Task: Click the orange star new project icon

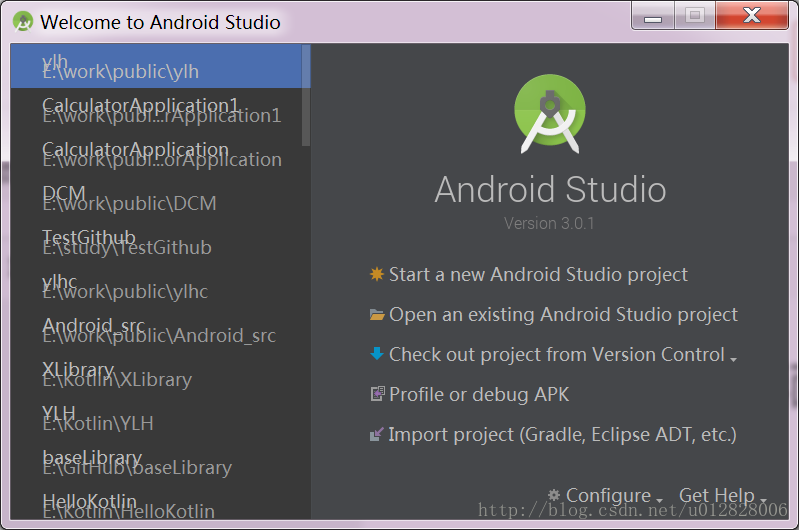Action: [x=377, y=274]
